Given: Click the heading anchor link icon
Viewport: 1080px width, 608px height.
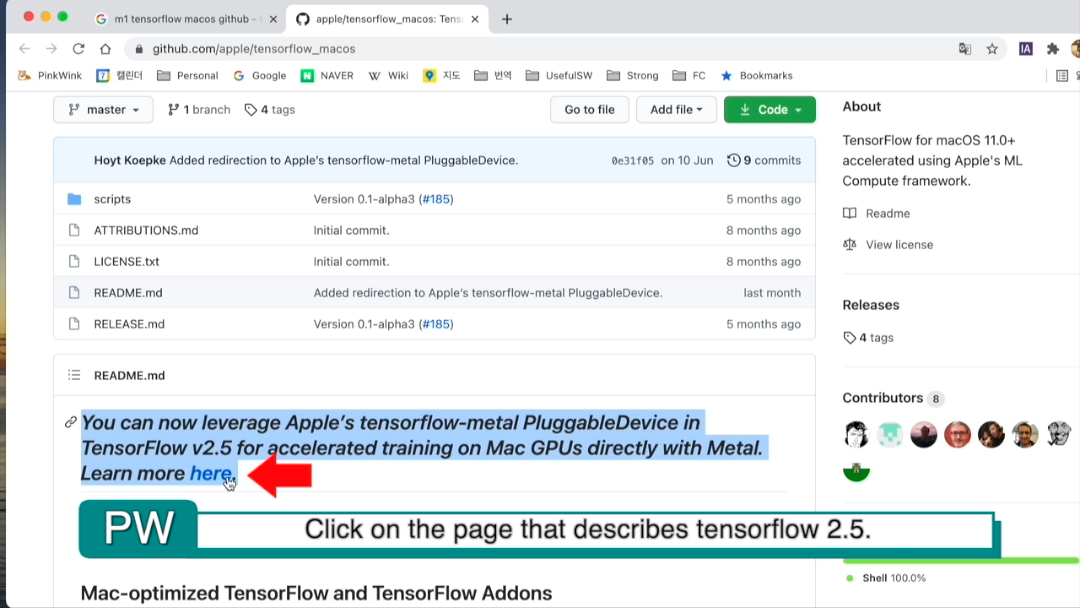Looking at the screenshot, I should pyautogui.click(x=70, y=422).
